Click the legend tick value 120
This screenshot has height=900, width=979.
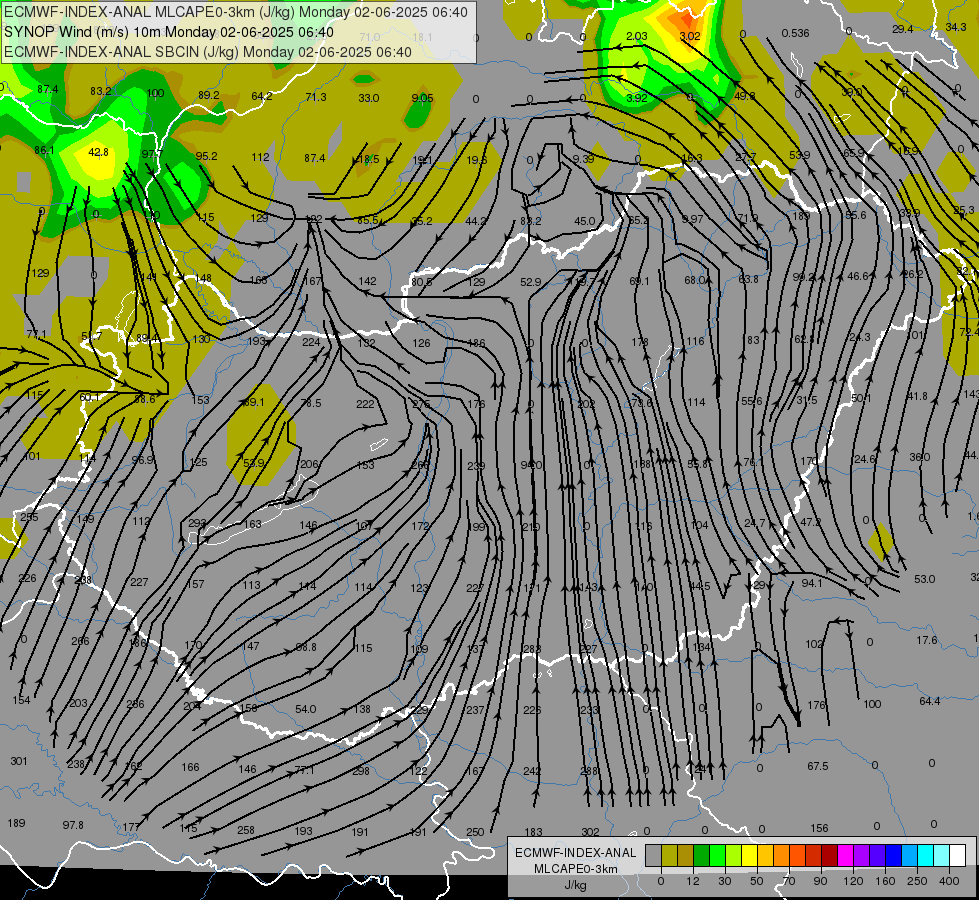853,881
